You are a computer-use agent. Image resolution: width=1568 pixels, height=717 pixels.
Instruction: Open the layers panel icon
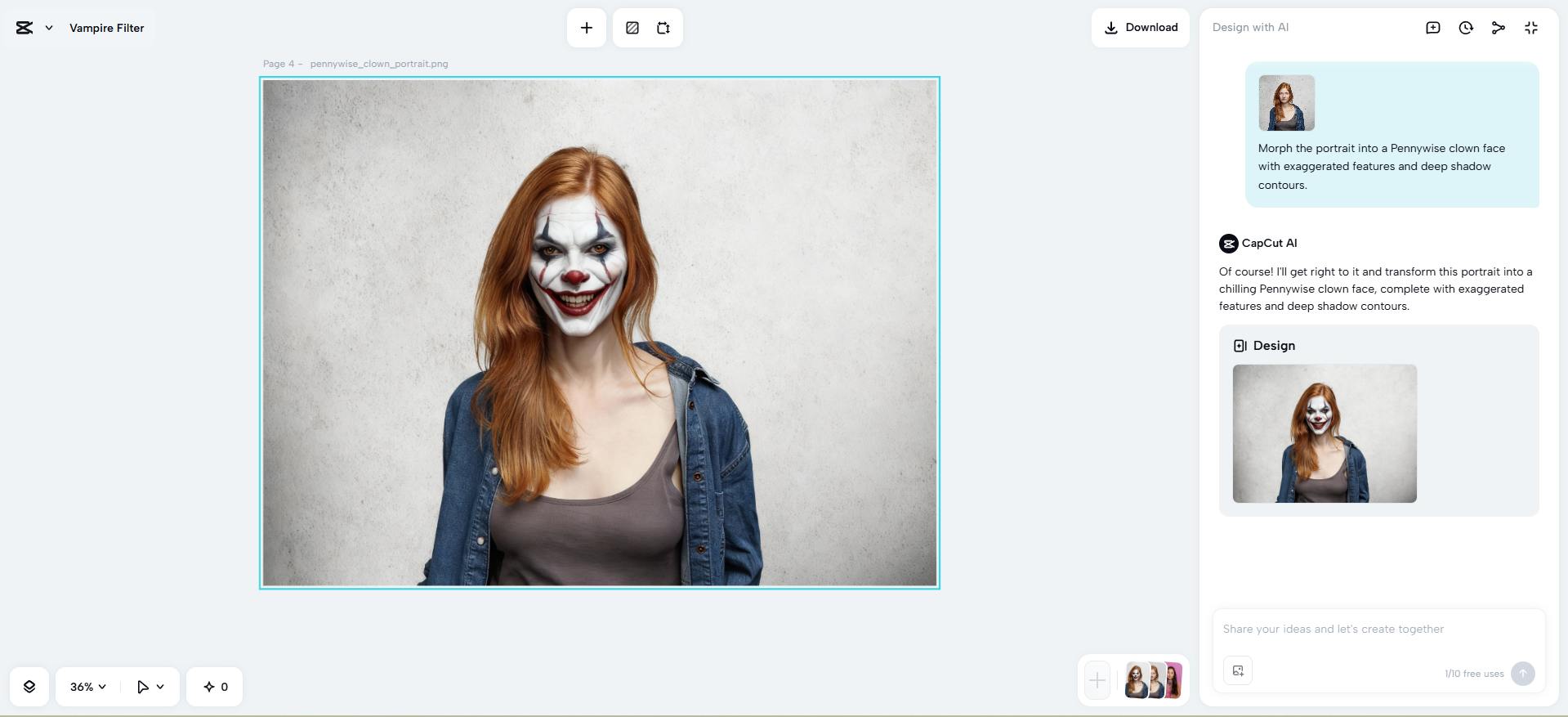[x=29, y=687]
